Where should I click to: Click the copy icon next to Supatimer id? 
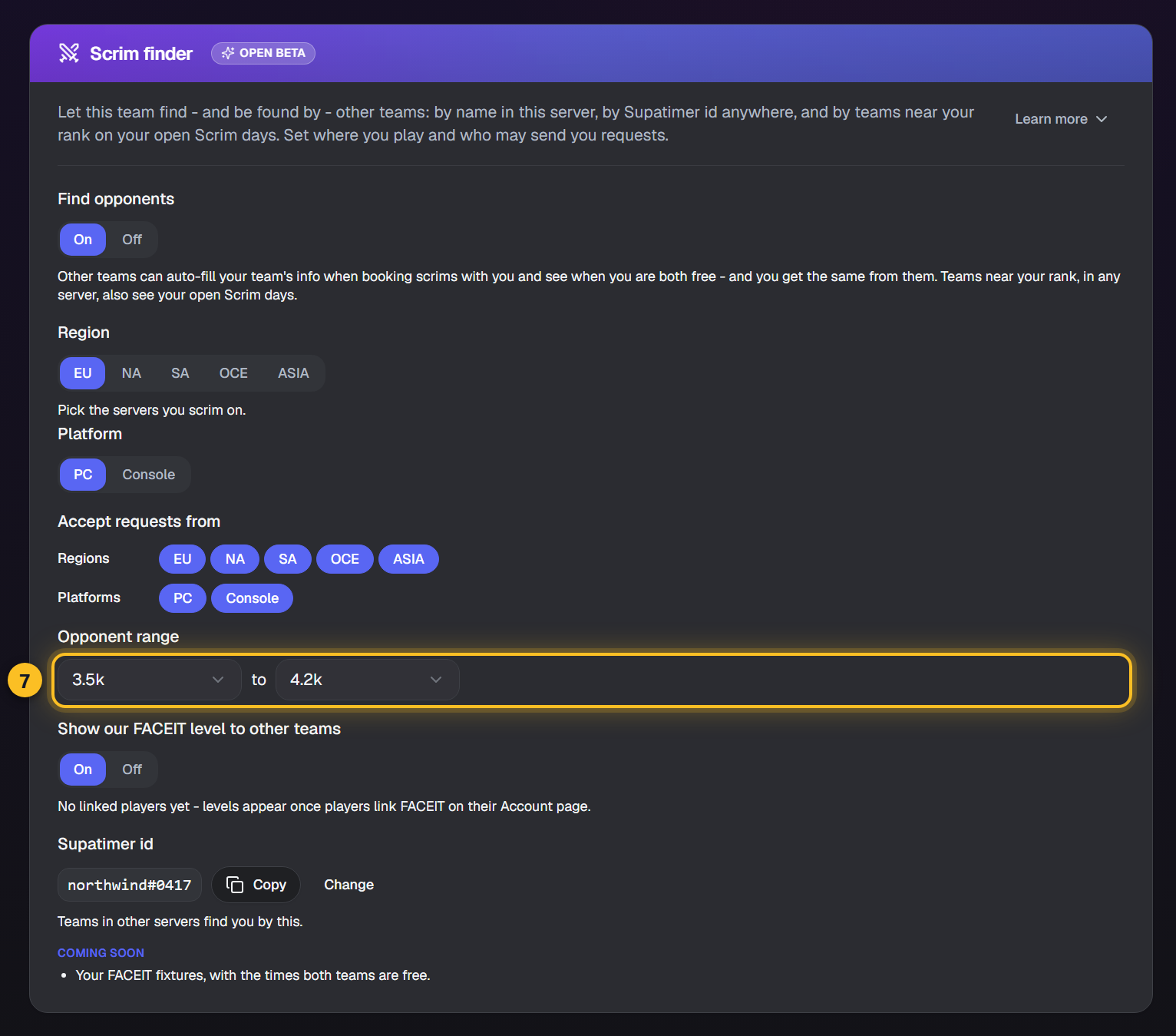pos(235,885)
